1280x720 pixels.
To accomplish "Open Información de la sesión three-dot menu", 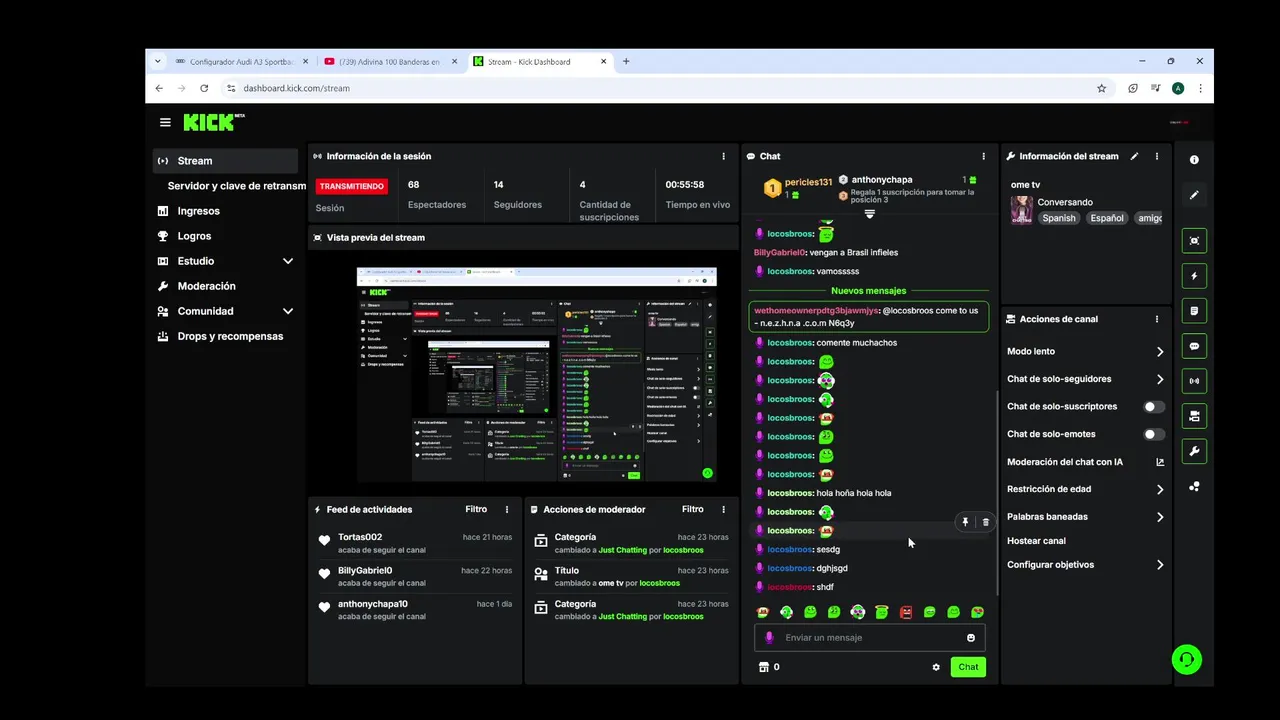I will pos(724,156).
